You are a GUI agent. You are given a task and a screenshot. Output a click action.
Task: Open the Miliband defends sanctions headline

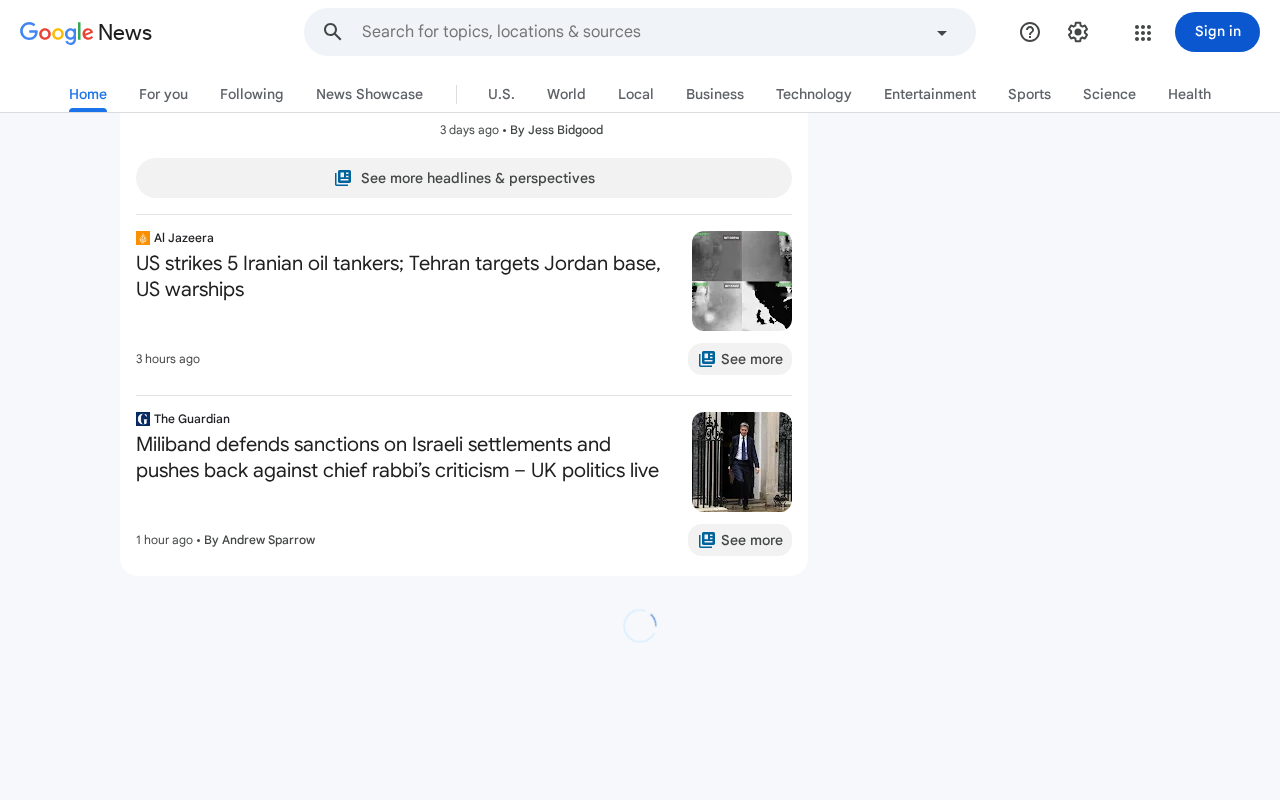[x=398, y=458]
